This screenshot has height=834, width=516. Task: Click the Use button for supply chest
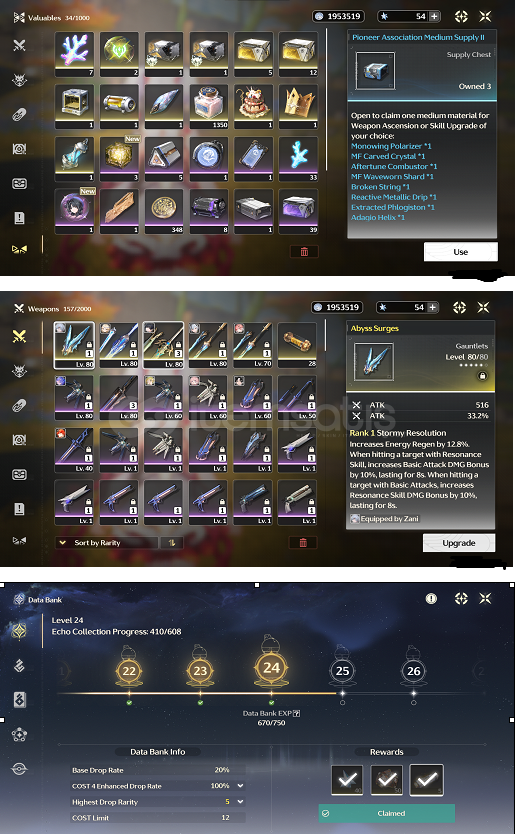[x=461, y=252]
